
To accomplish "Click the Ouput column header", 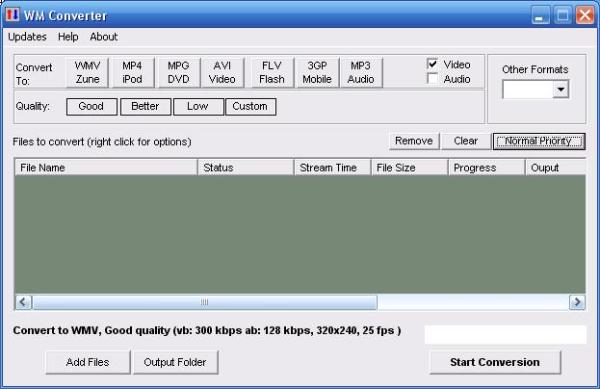I will 556,168.
